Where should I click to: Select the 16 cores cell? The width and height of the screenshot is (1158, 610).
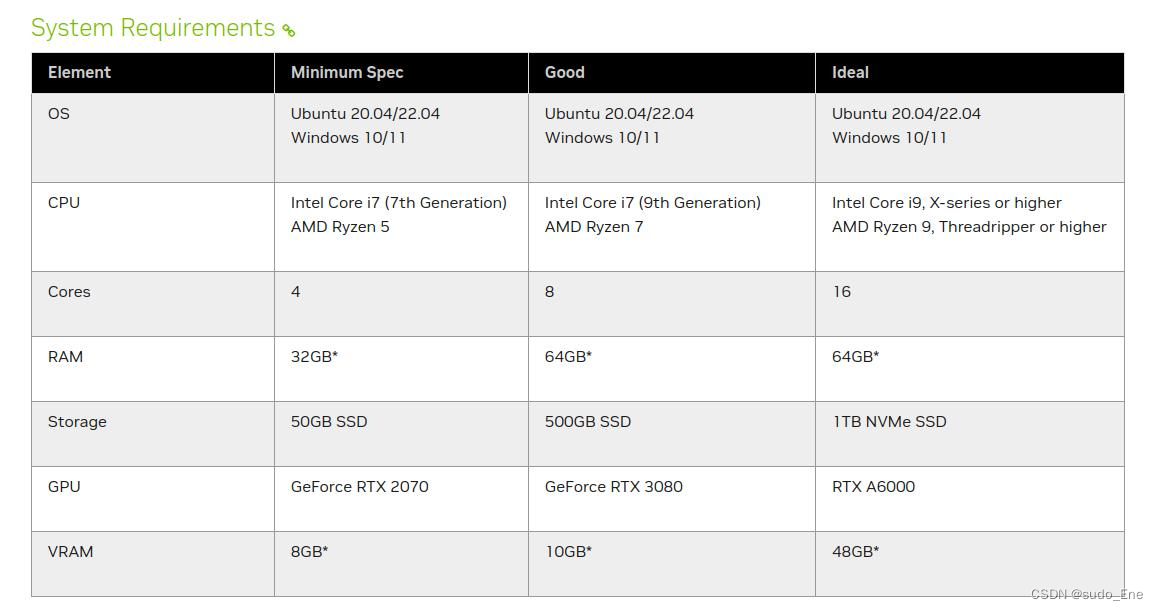click(842, 291)
